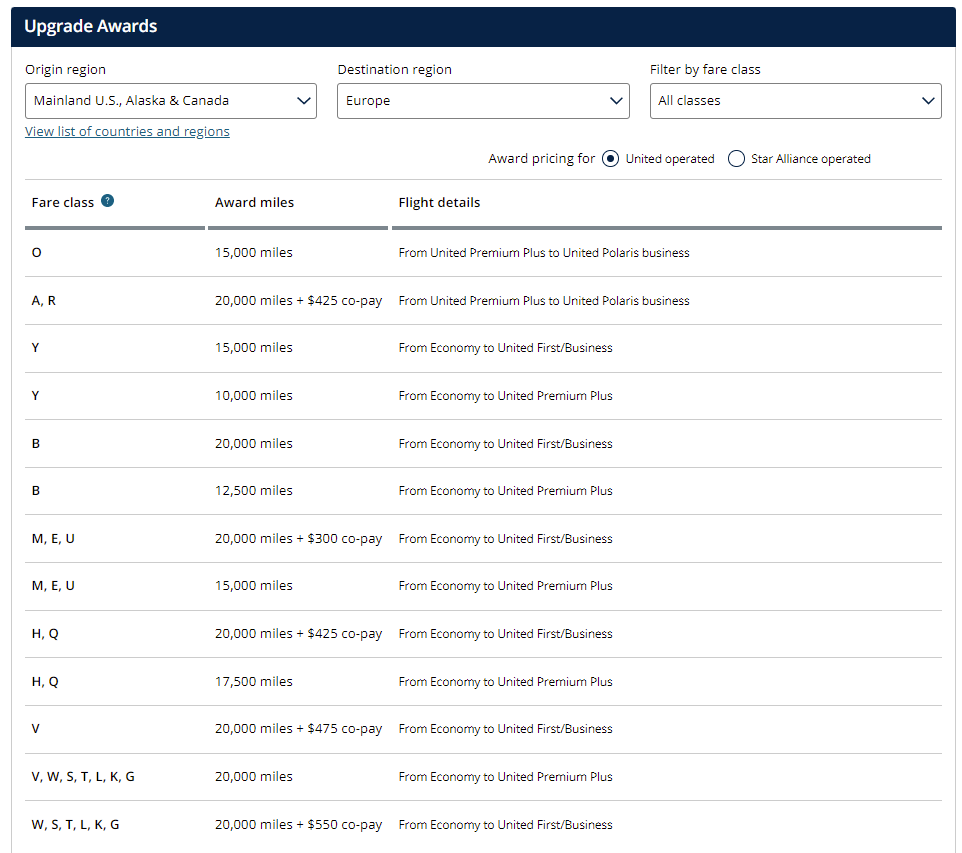Viewport: 962px width, 853px height.
Task: Click the Upgrade Awards heading
Action: coord(91,26)
